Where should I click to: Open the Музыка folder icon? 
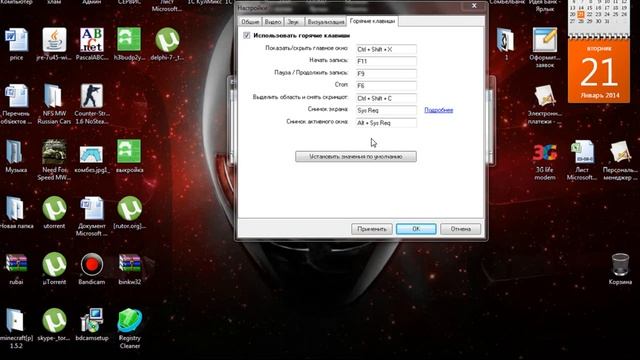16,152
